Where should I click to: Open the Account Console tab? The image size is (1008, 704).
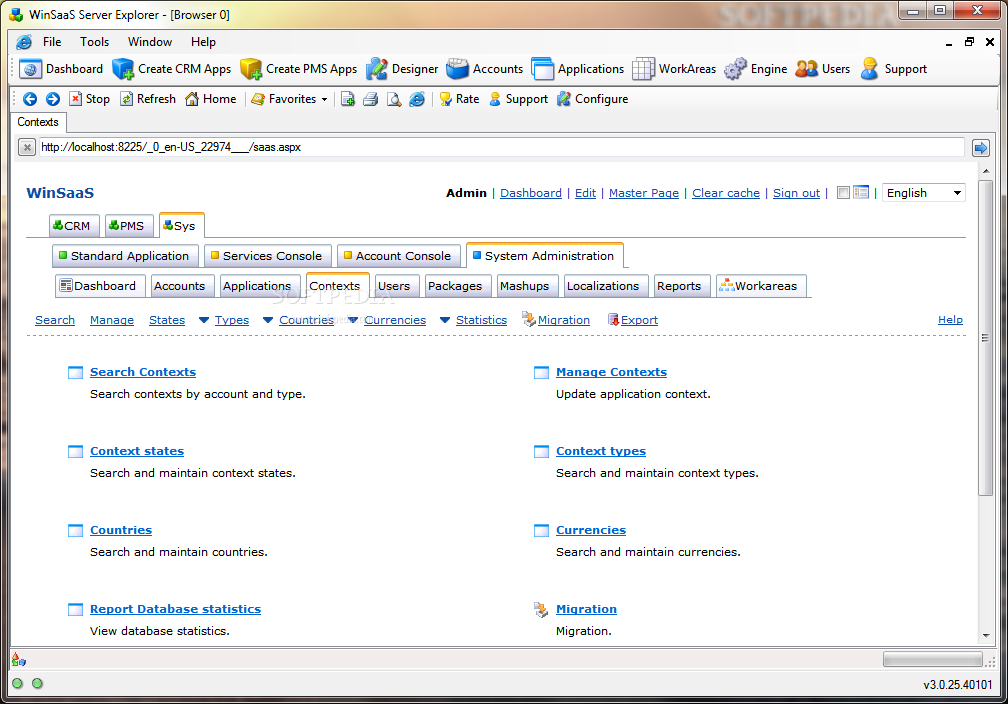[x=399, y=256]
